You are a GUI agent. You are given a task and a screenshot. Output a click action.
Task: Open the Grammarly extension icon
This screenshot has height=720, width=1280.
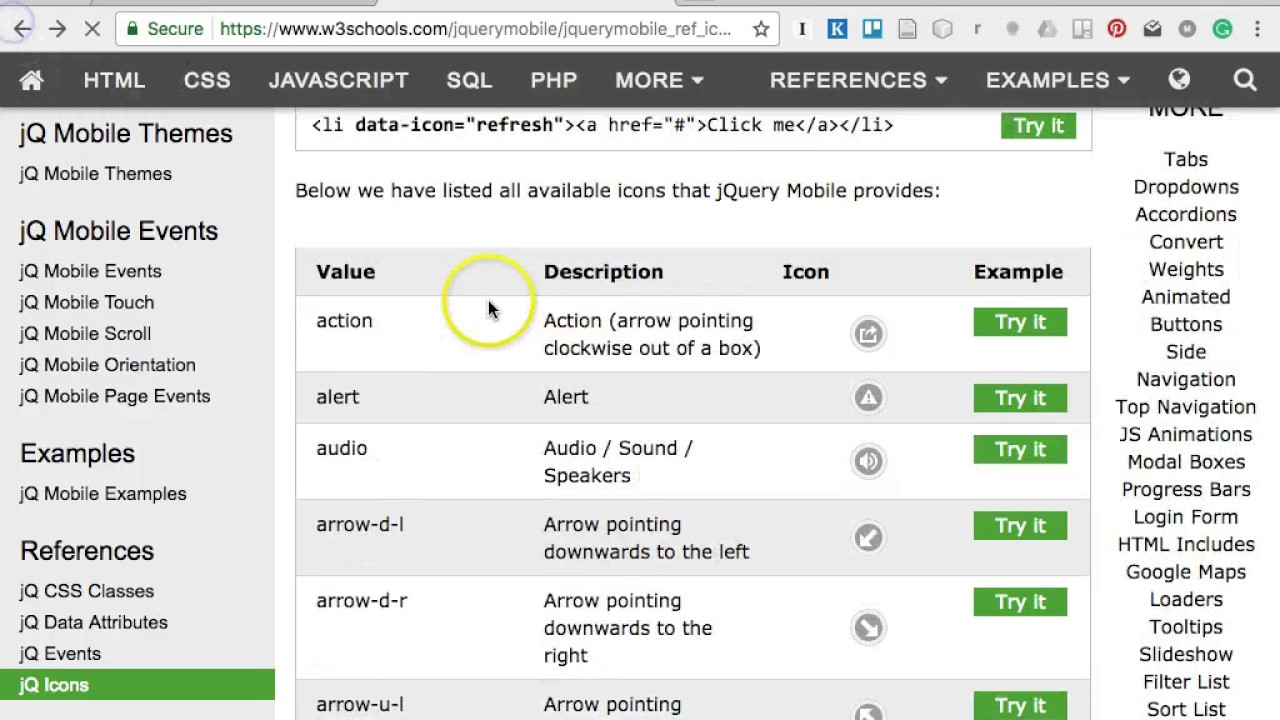1222,29
